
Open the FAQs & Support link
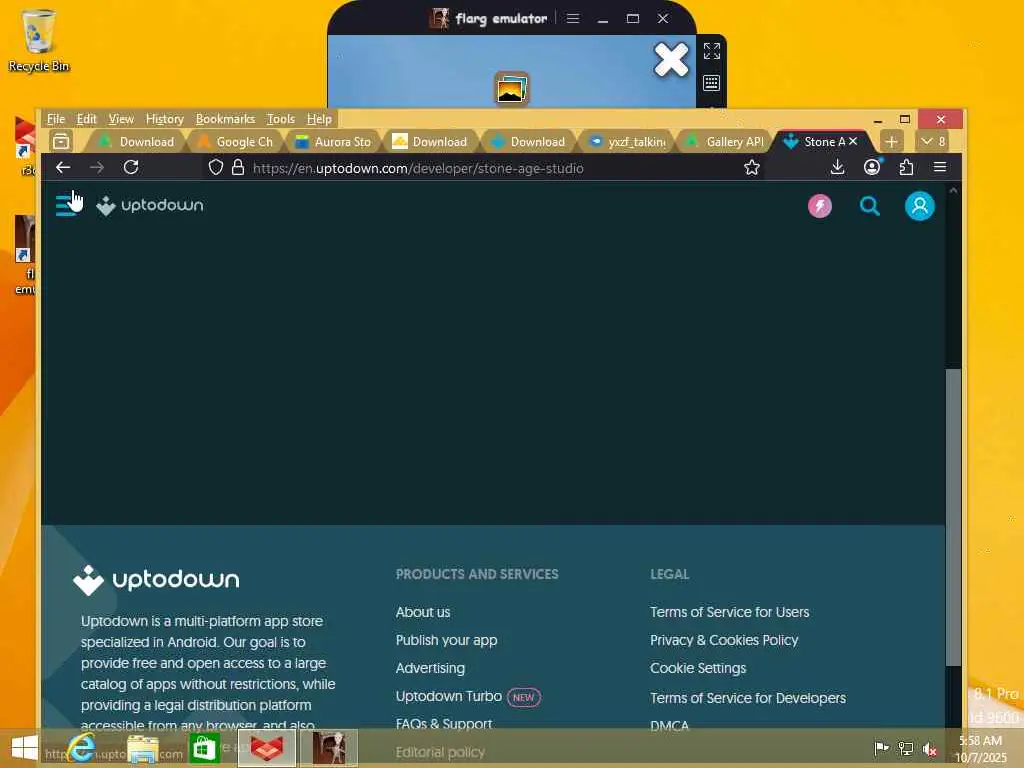[444, 724]
